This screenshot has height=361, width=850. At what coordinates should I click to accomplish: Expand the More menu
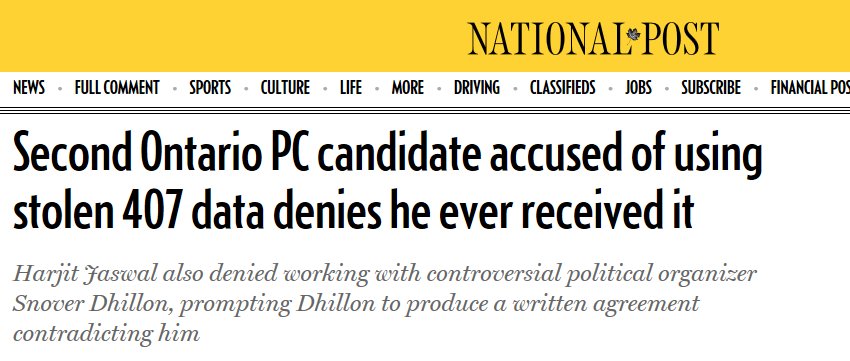click(408, 88)
